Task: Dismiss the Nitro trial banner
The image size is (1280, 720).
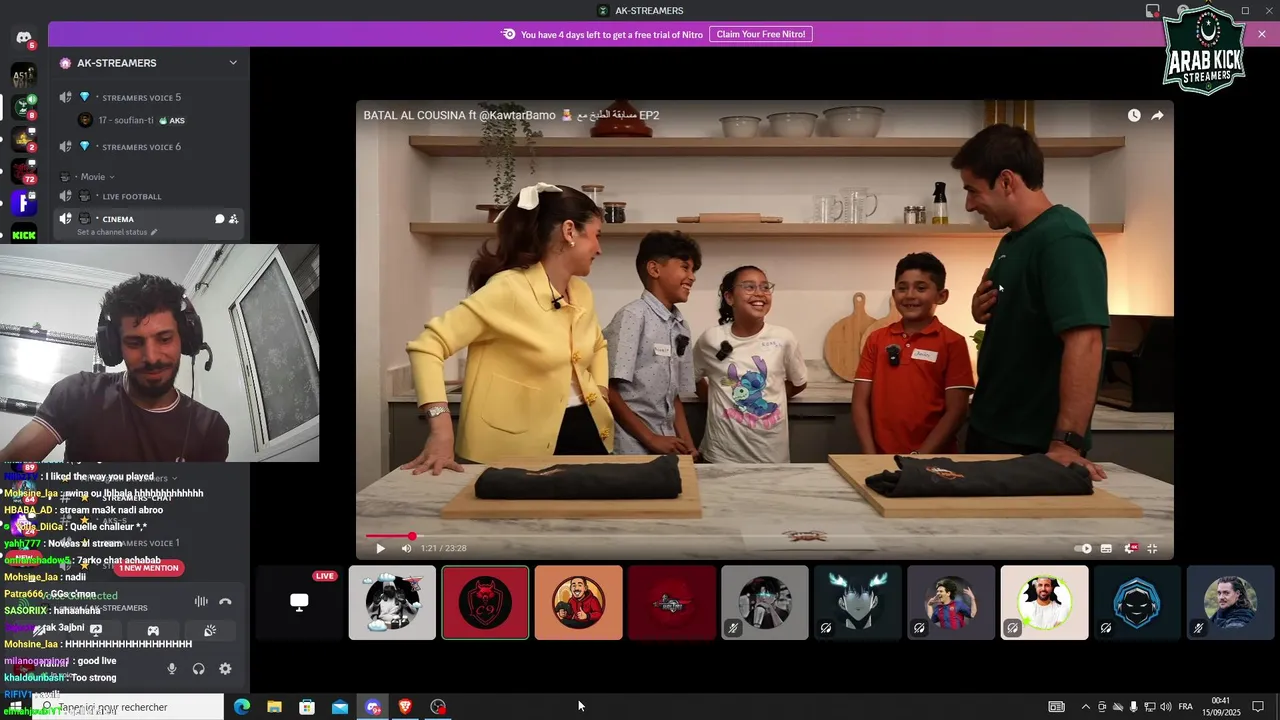Action: coord(1262,34)
